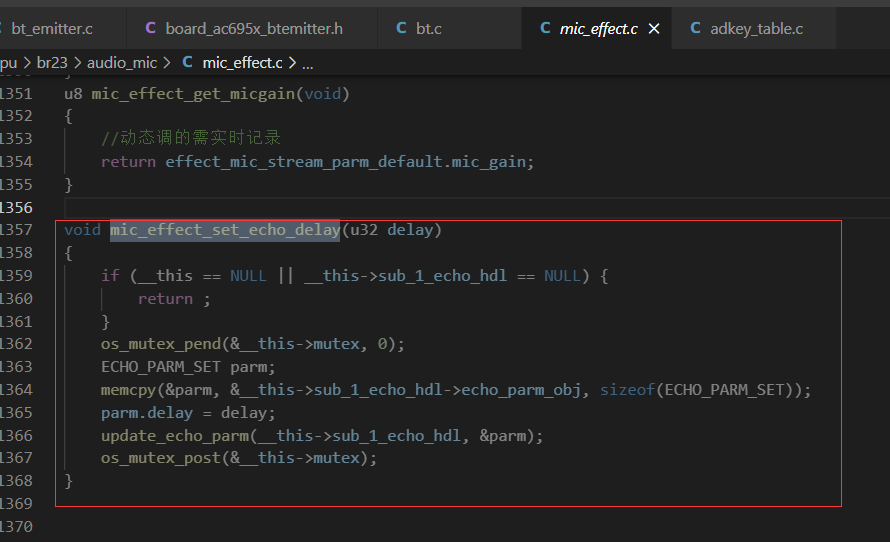This screenshot has width=890, height=542.
Task: Click sub_1_echo_hdl on line 1359
Action: (443, 276)
